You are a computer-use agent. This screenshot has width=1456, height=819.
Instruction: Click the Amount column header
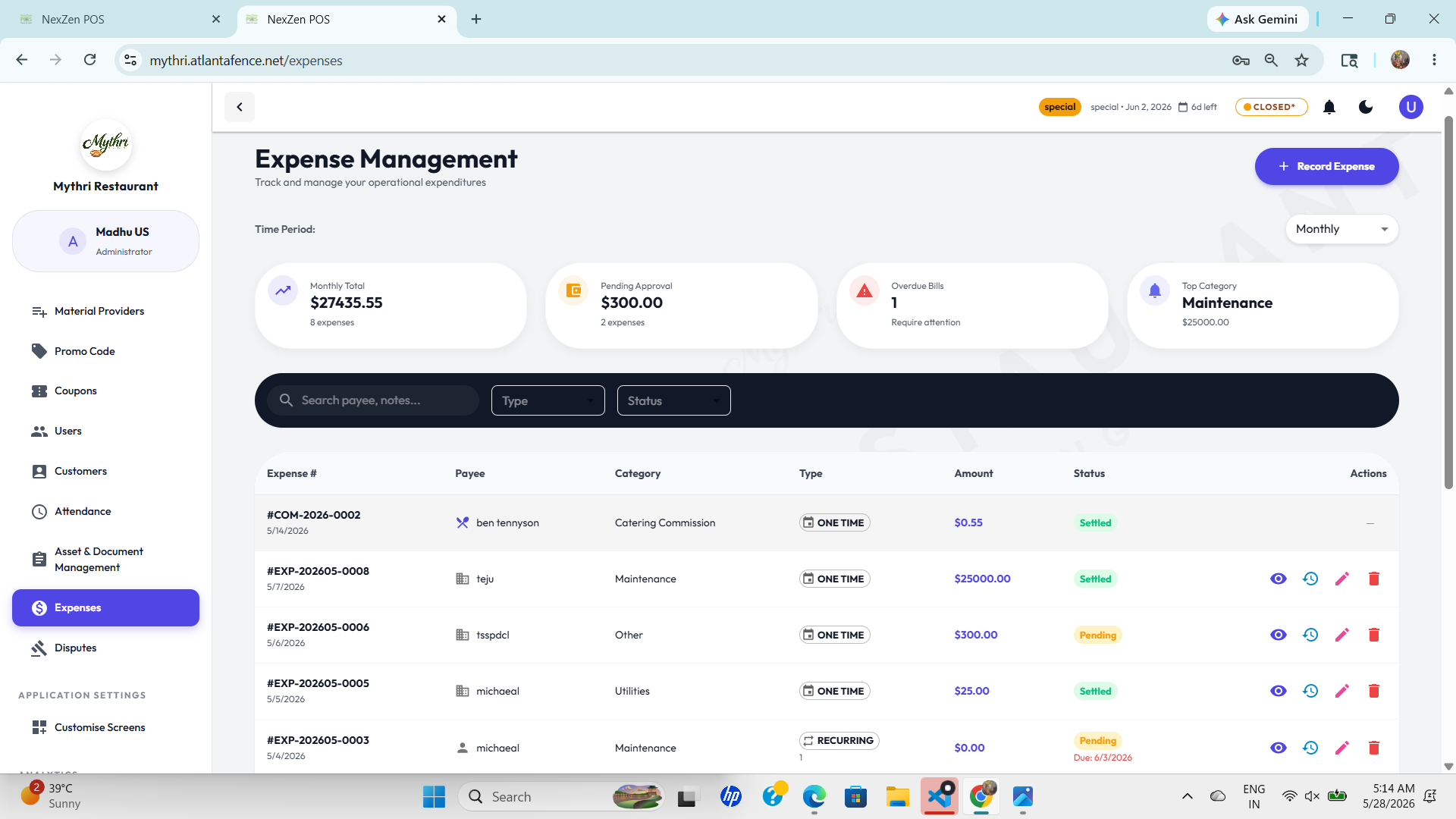[x=973, y=474]
